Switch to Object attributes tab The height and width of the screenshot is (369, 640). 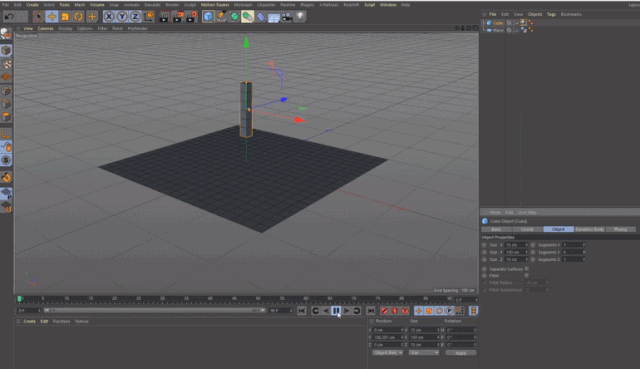tap(558, 229)
